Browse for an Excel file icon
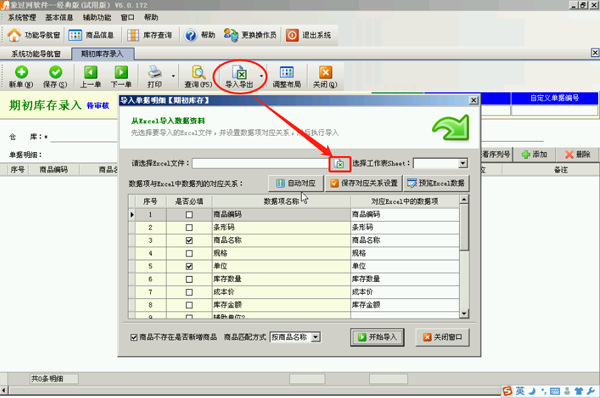 340,164
